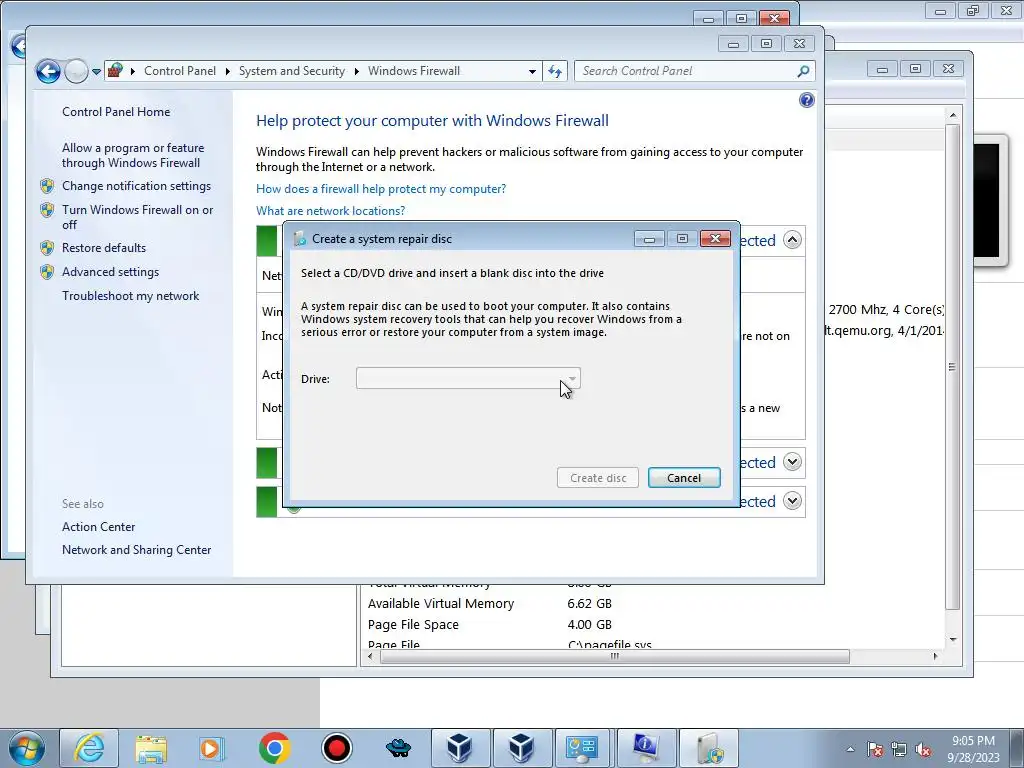This screenshot has height=768, width=1024.
Task: Open What are network locations link
Action: coord(330,211)
